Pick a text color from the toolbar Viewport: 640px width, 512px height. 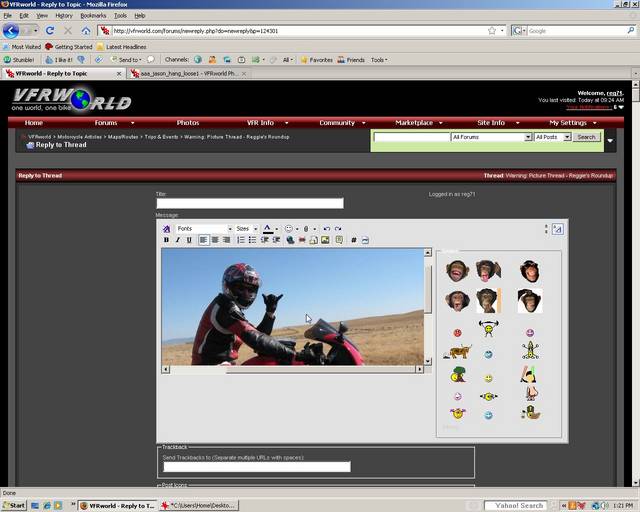point(267,229)
